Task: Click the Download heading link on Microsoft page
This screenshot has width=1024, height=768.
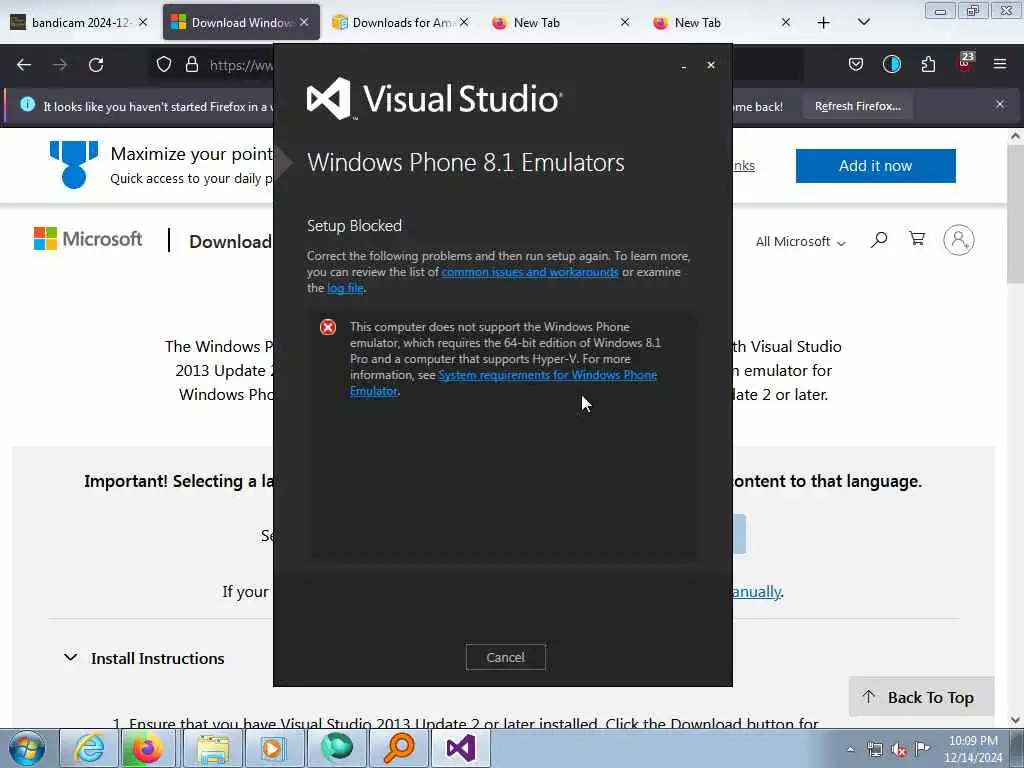Action: point(231,242)
